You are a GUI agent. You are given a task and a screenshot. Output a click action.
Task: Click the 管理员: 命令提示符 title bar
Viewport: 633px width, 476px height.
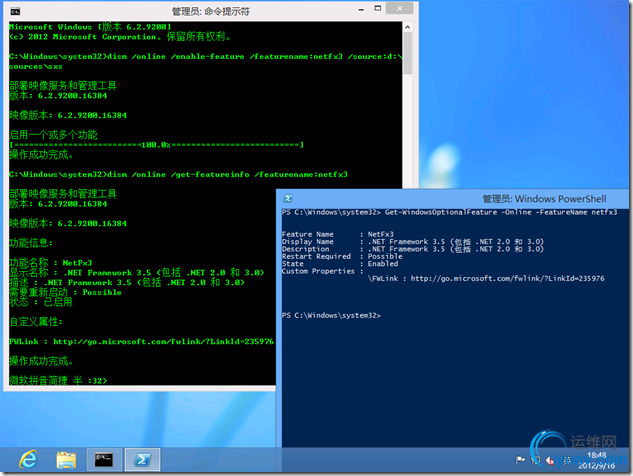pos(210,11)
